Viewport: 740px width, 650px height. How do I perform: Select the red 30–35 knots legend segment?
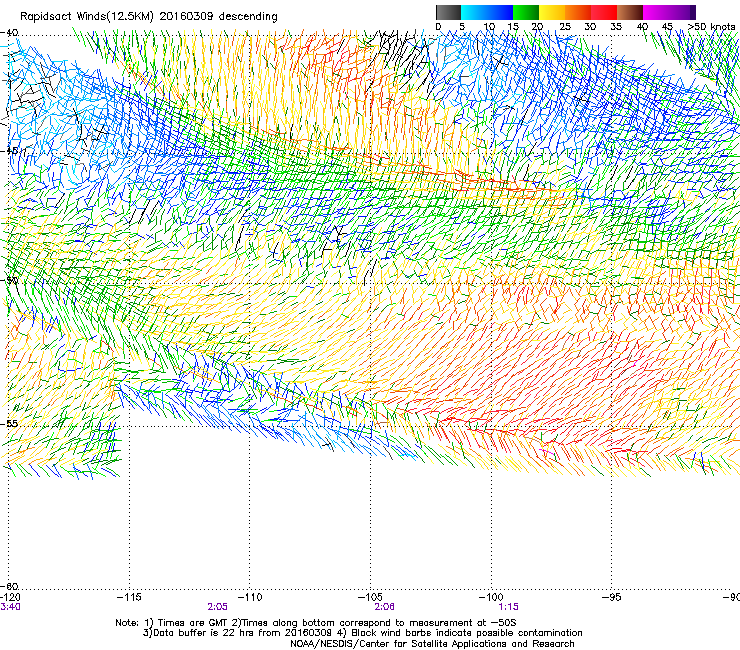604,12
